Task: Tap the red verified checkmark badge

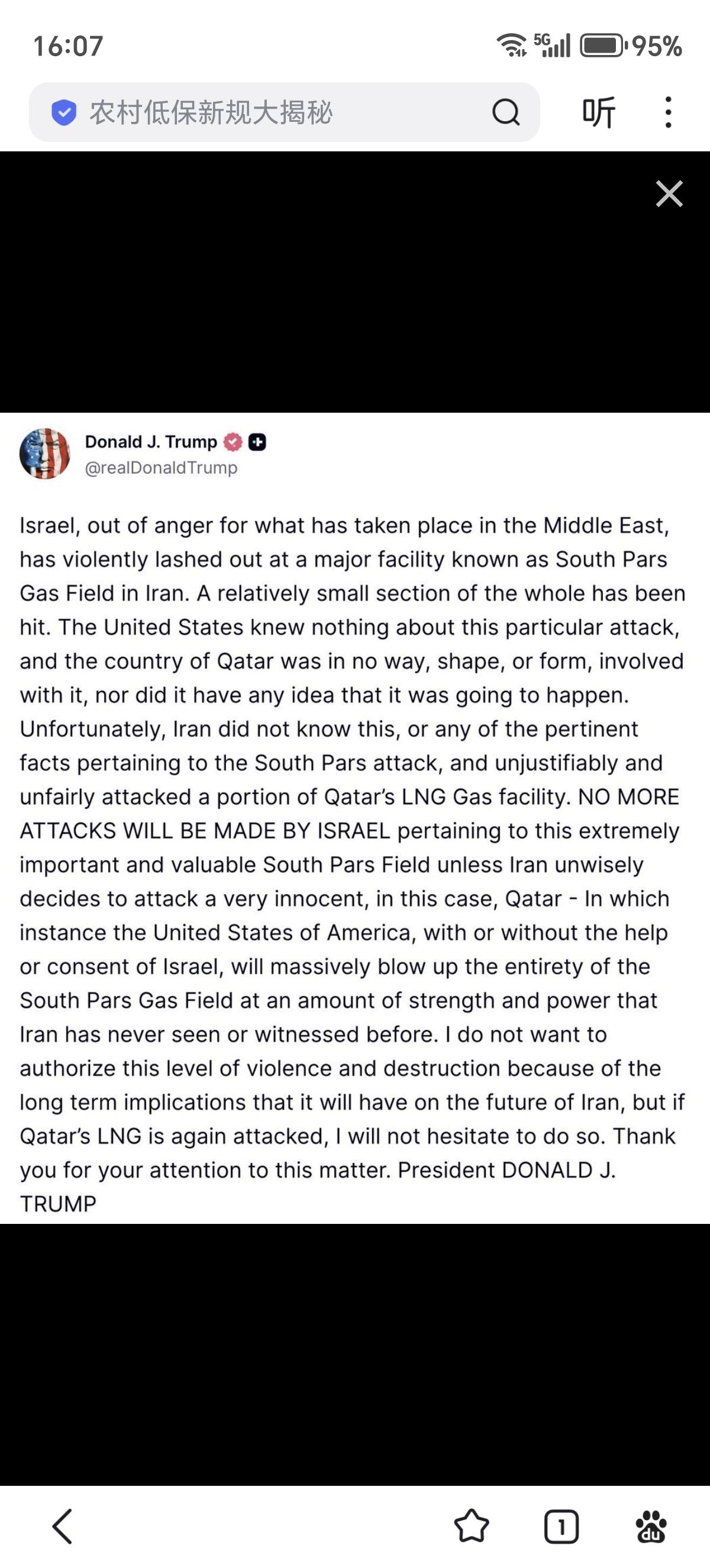Action: click(x=233, y=442)
